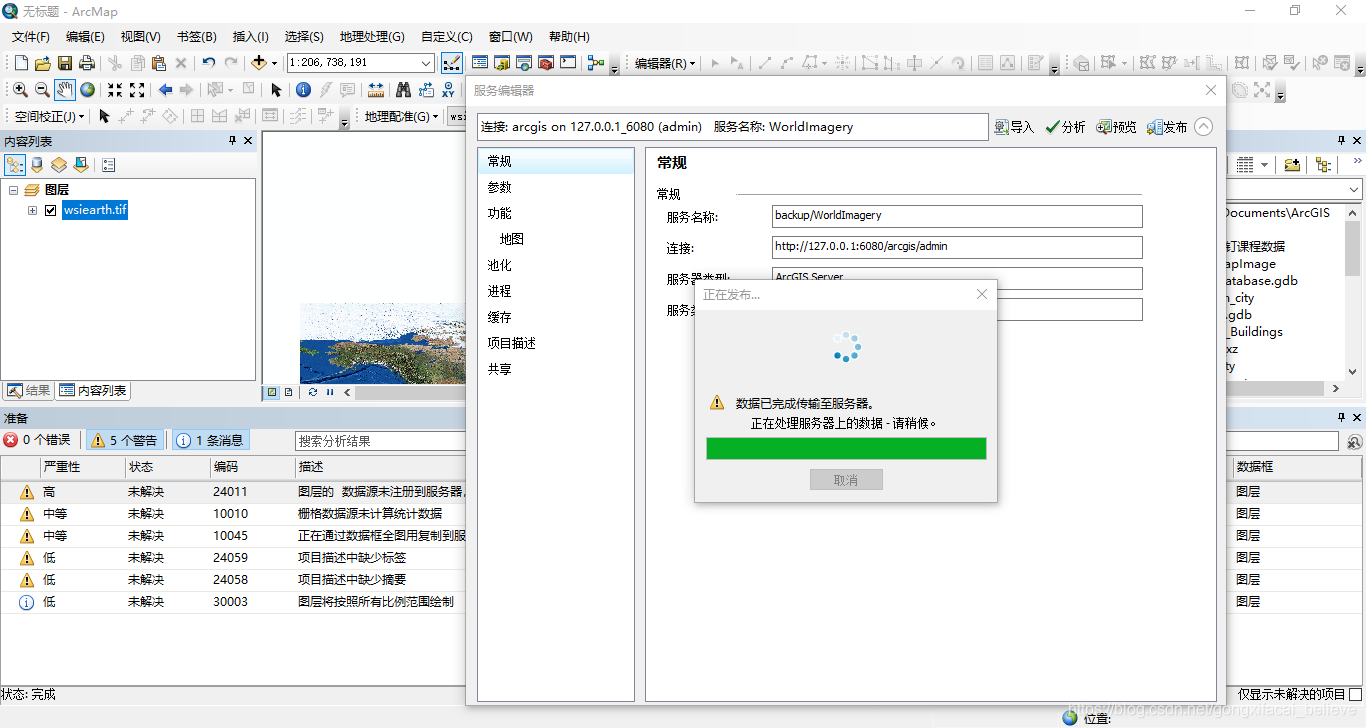The image size is (1366, 728).
Task: Select 功能 in service editor sidebar
Action: (x=500, y=213)
